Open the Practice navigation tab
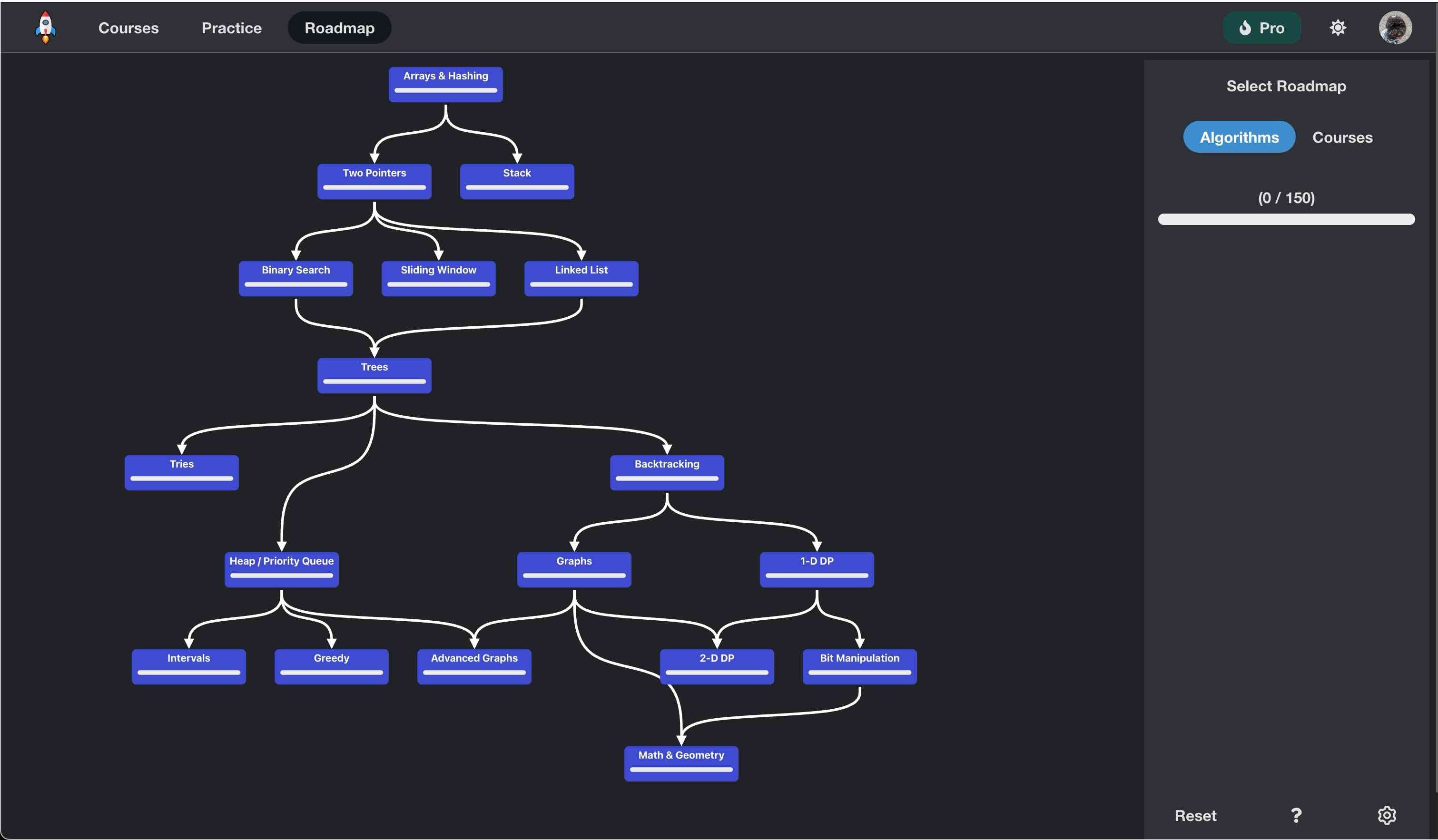1438x840 pixels. pos(231,28)
